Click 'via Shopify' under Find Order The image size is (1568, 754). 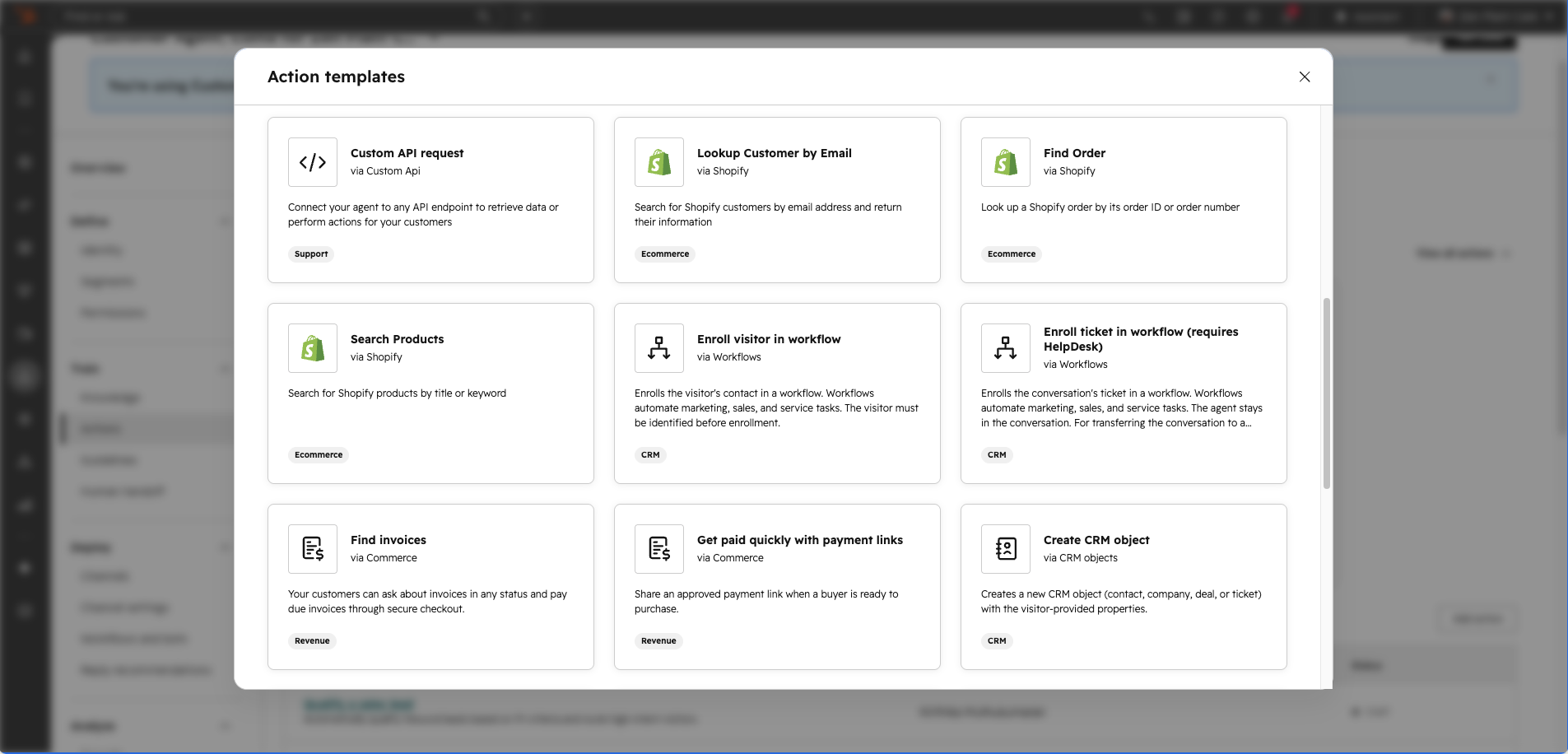1069,171
